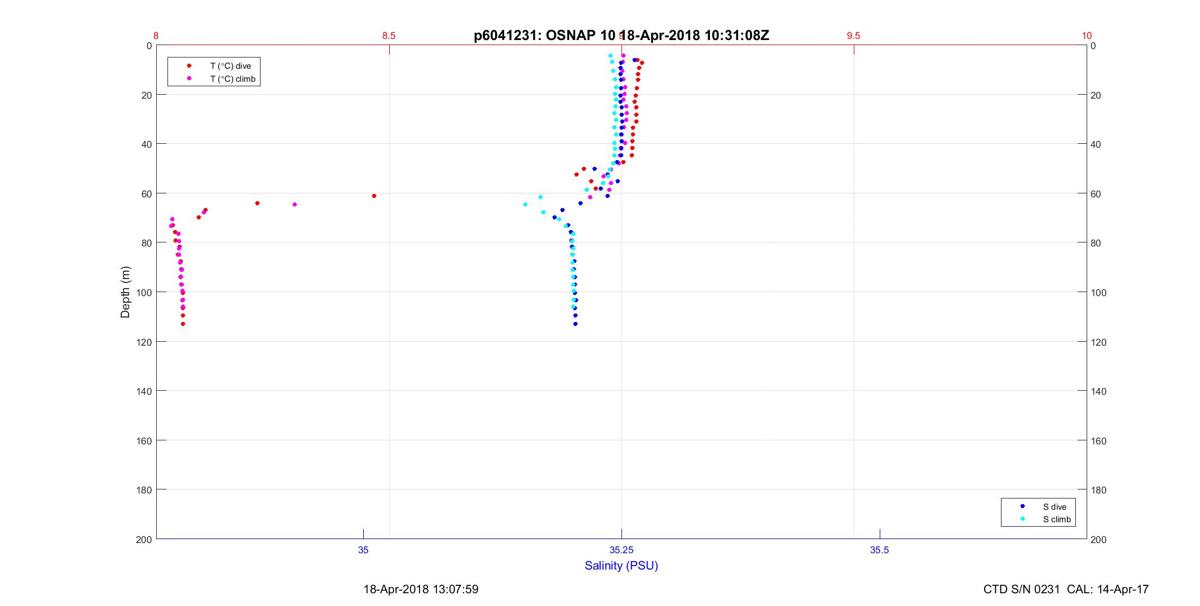Click the dark blue 'S dive' legend marker

pos(1022,507)
